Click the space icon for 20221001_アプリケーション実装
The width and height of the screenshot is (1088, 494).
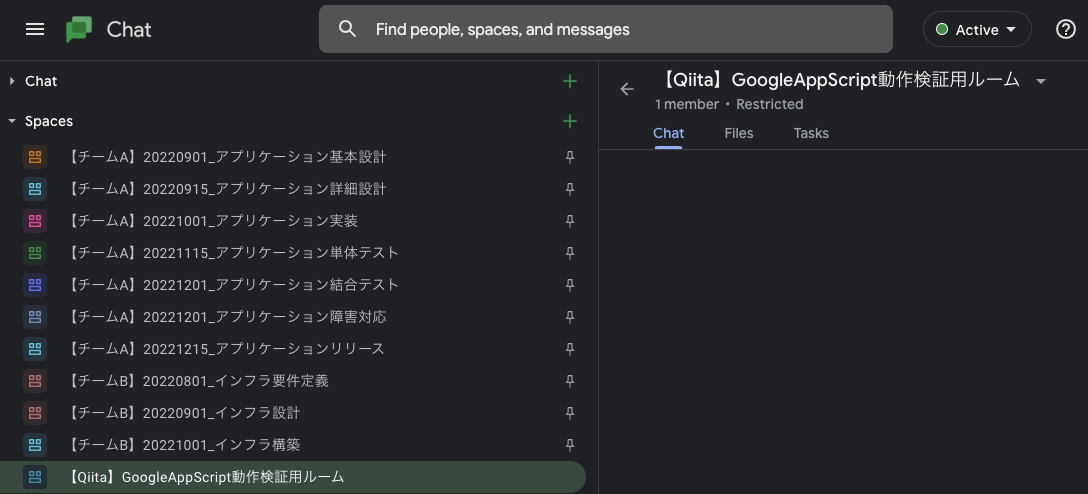(35, 221)
